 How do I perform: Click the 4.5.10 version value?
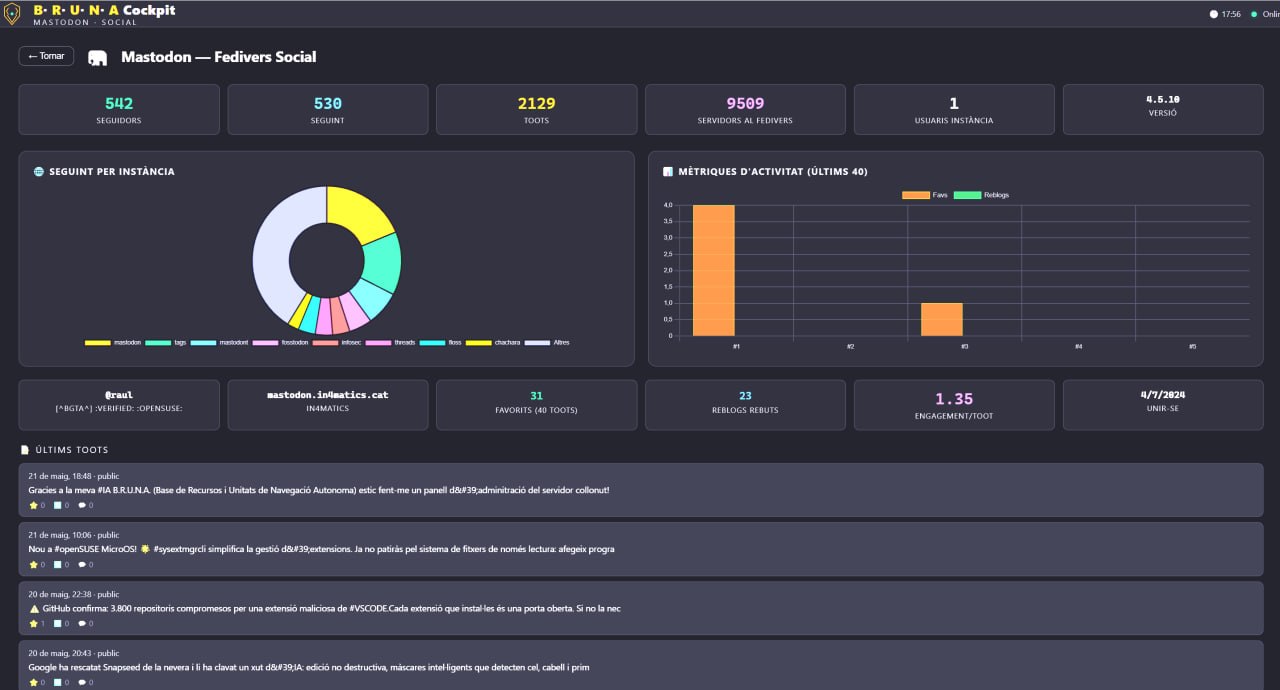1163,100
